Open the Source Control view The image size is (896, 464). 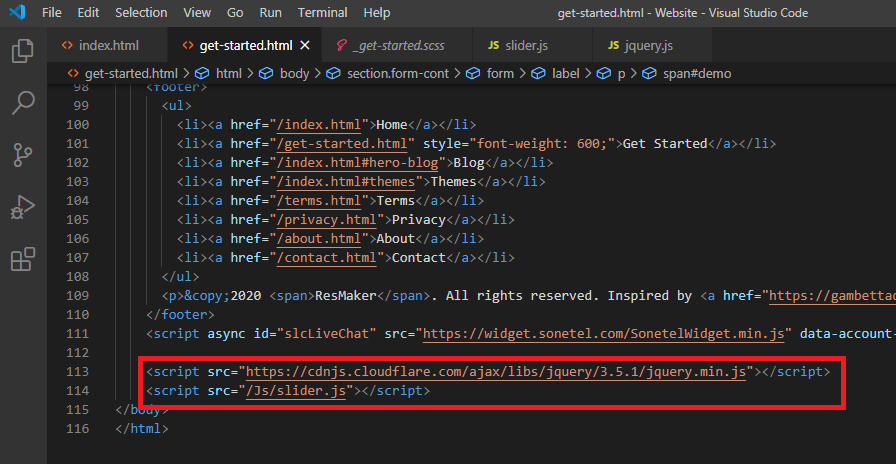(x=23, y=155)
